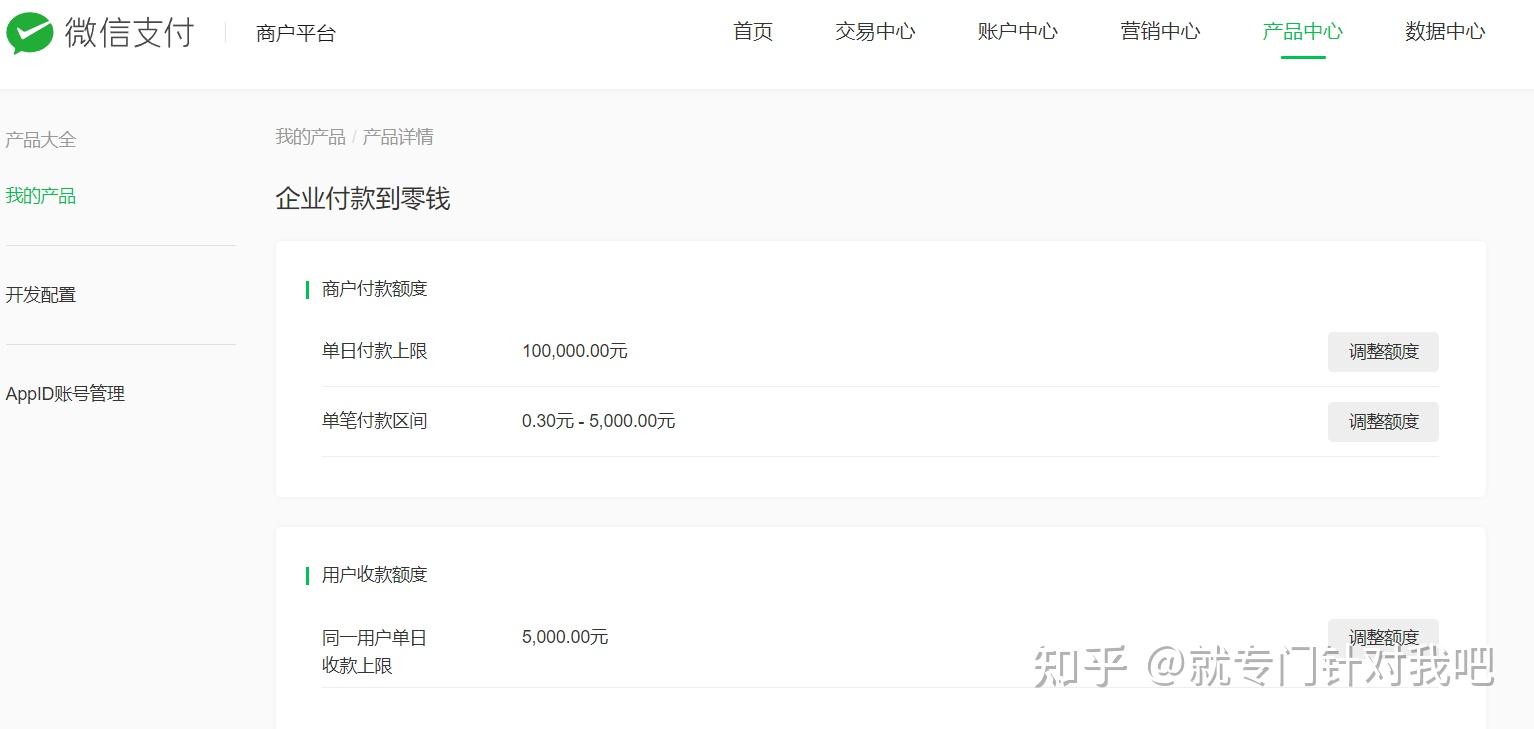The height and width of the screenshot is (729, 1534).
Task: Click 调整额度 for 同一用户单日收款上限
Action: pos(1383,638)
